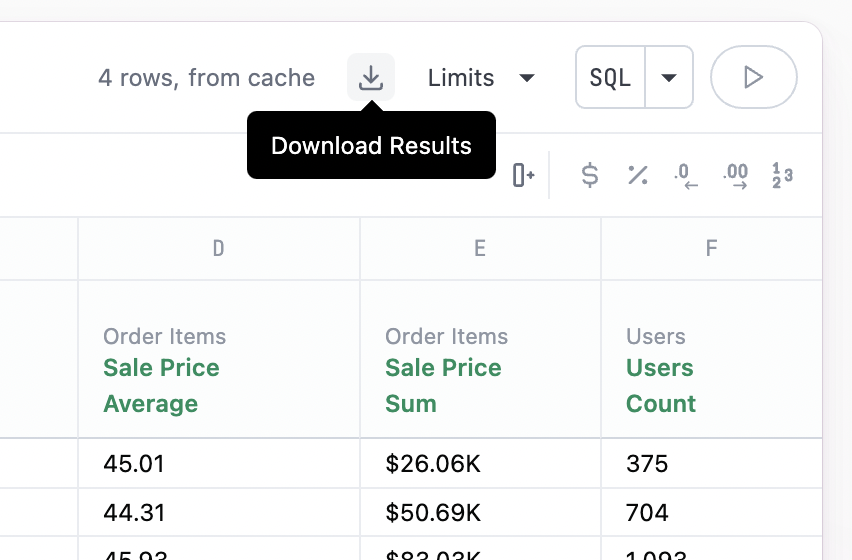Click the add column icon
852x560 pixels.
tap(523, 175)
